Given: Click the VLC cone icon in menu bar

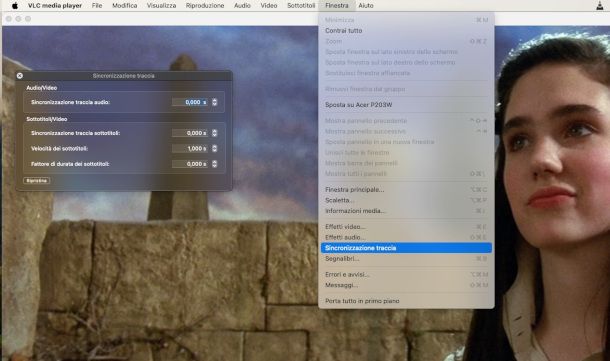Looking at the screenshot, I should pyautogui.click(x=599, y=5).
